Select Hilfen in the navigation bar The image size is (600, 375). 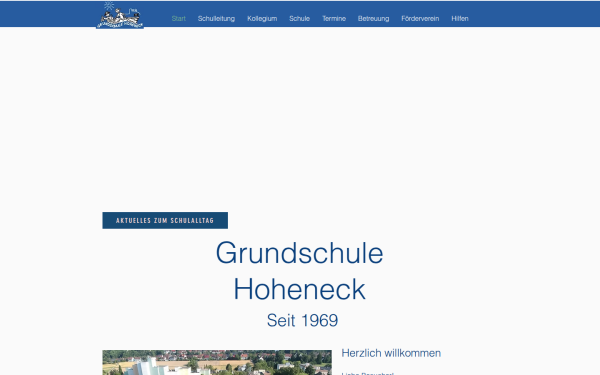tap(460, 18)
